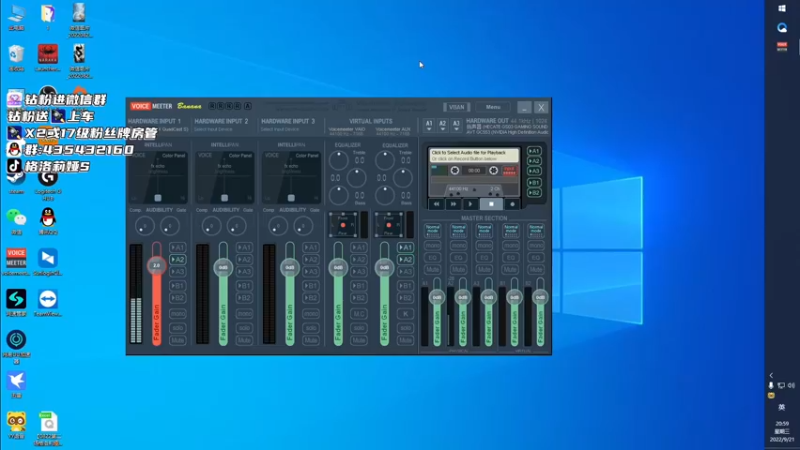Screen dimensions: 800x450
Task: Click Treble knob of VAIO equalizer
Action: tap(338, 161)
